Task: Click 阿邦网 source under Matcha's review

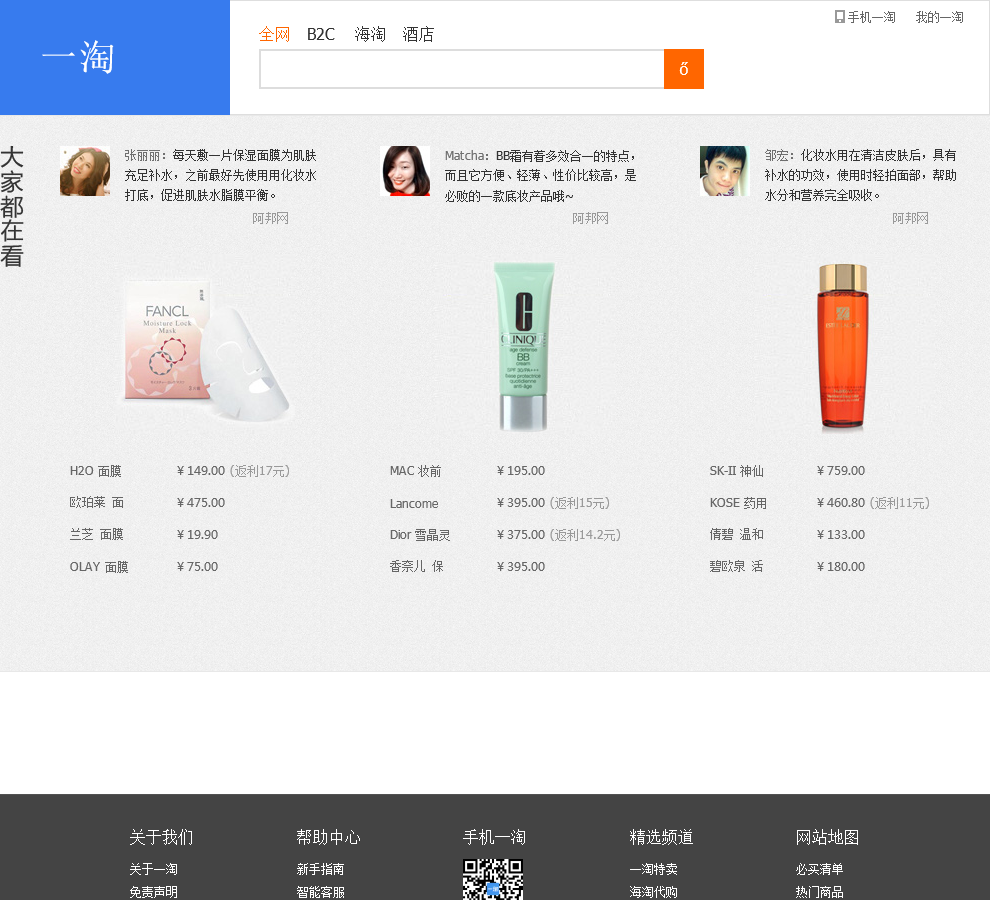Action: click(590, 218)
